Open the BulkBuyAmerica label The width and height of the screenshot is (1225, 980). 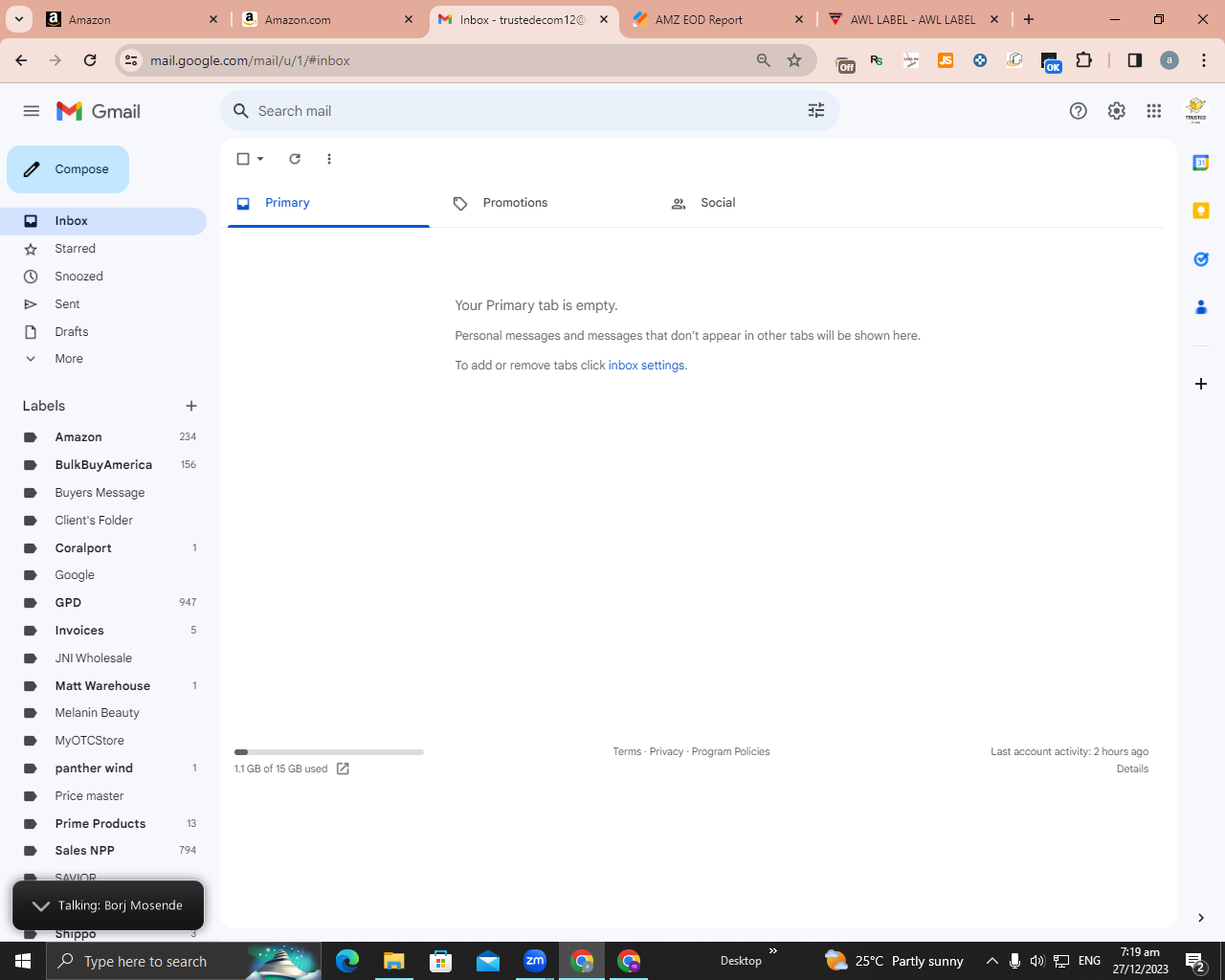(103, 465)
